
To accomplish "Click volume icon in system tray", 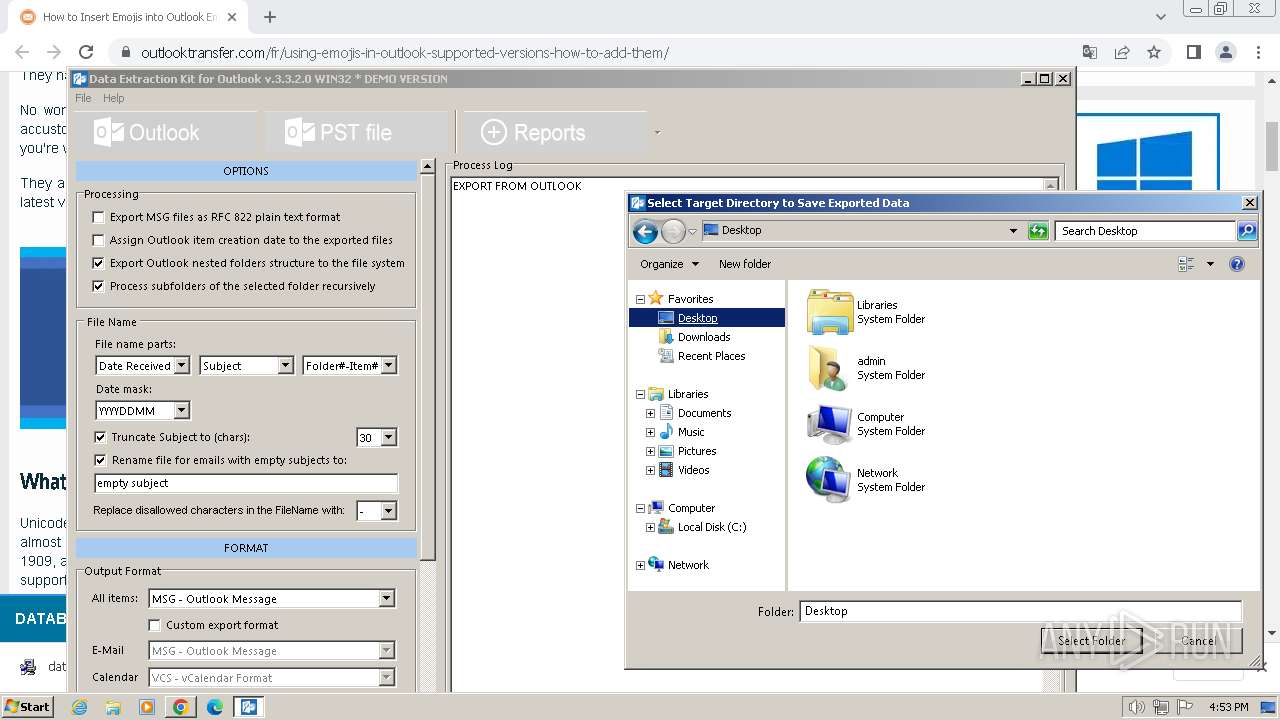I will (1136, 707).
